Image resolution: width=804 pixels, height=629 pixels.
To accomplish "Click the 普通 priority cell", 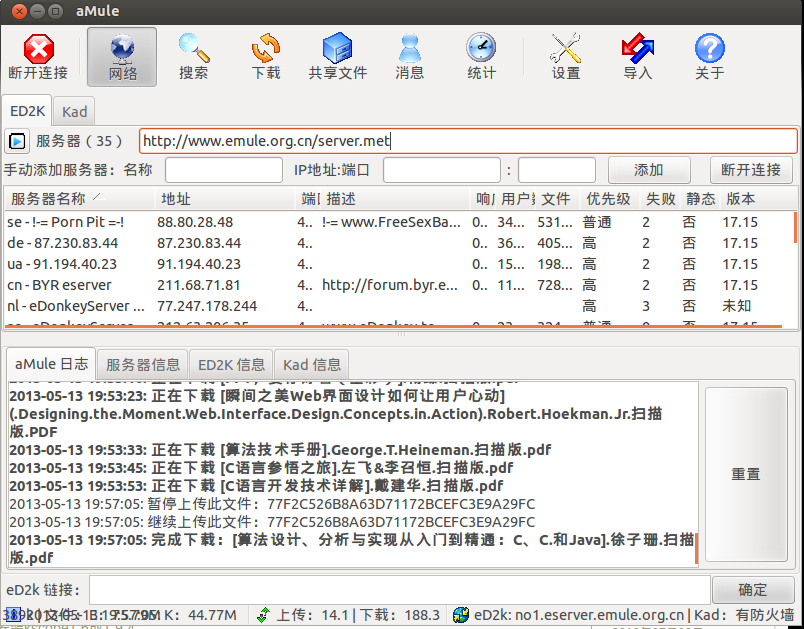I will pyautogui.click(x=597, y=222).
